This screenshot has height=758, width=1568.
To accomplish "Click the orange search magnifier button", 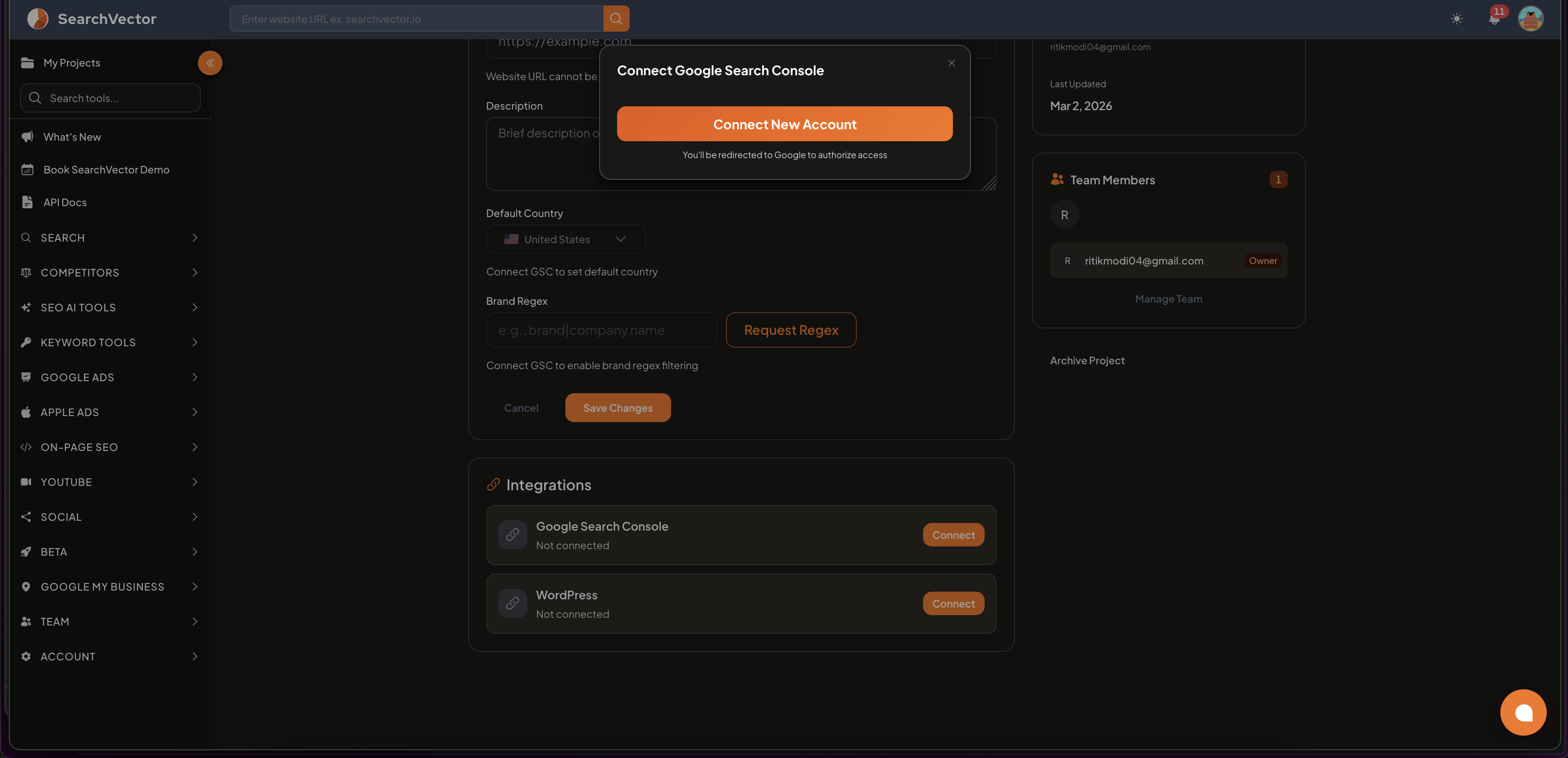I will [616, 19].
